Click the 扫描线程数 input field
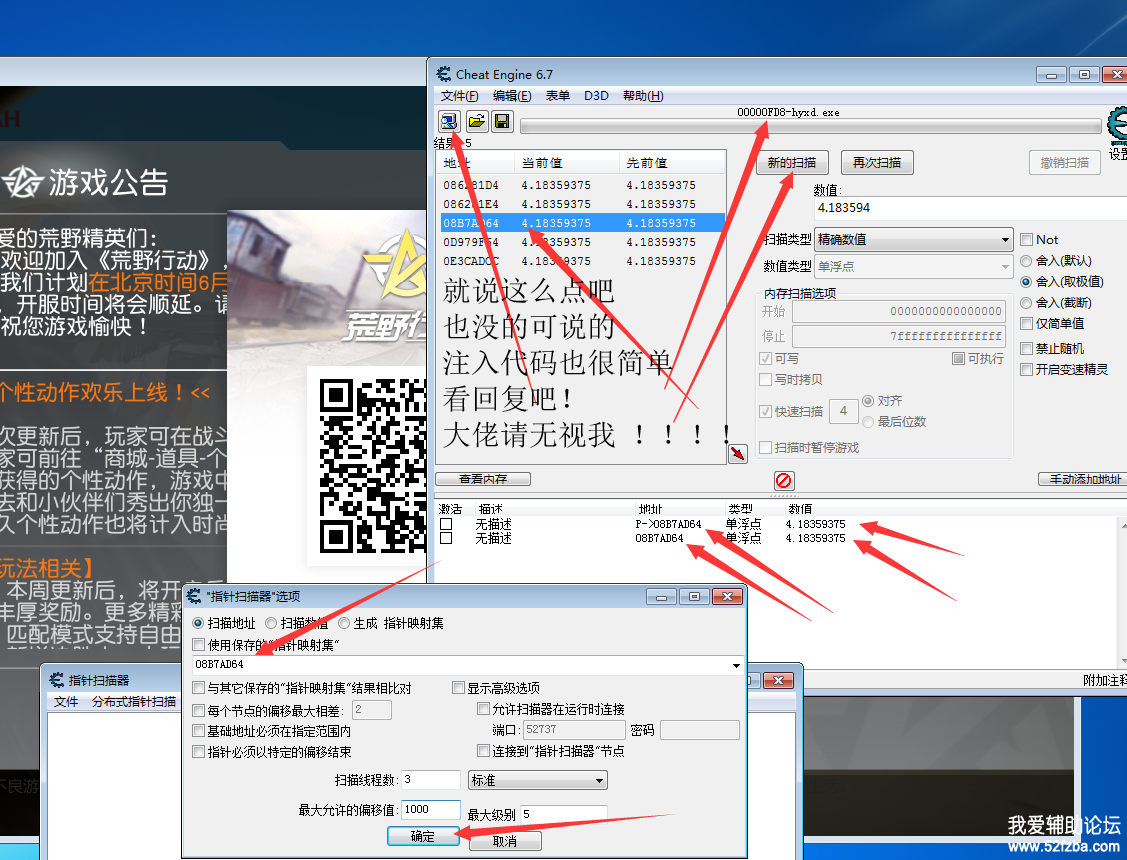This screenshot has width=1127, height=860. [431, 780]
